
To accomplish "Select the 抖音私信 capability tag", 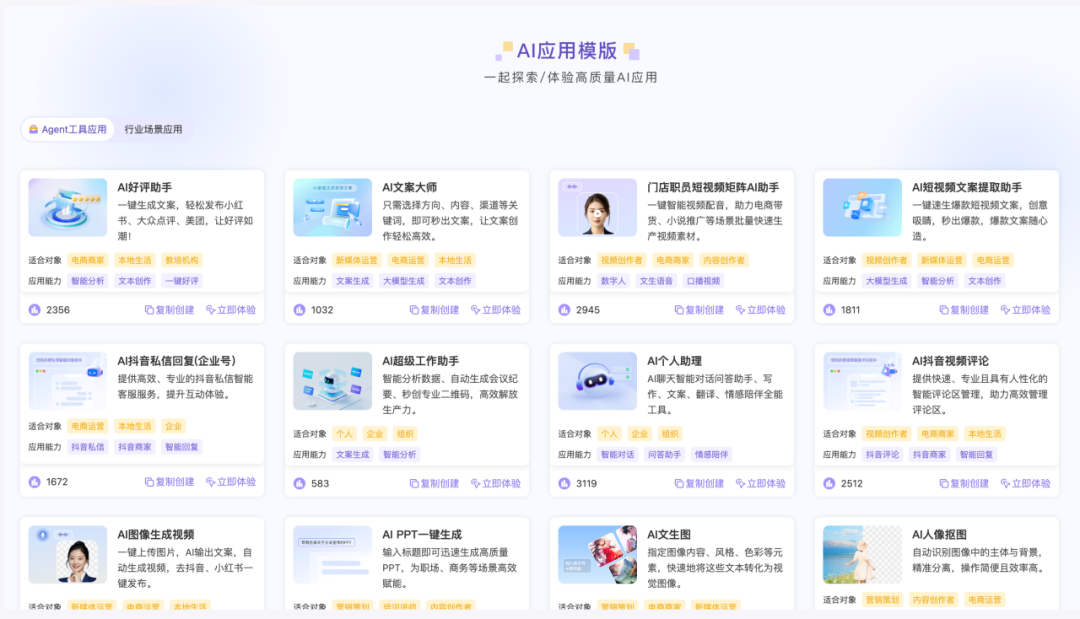I will click(88, 447).
